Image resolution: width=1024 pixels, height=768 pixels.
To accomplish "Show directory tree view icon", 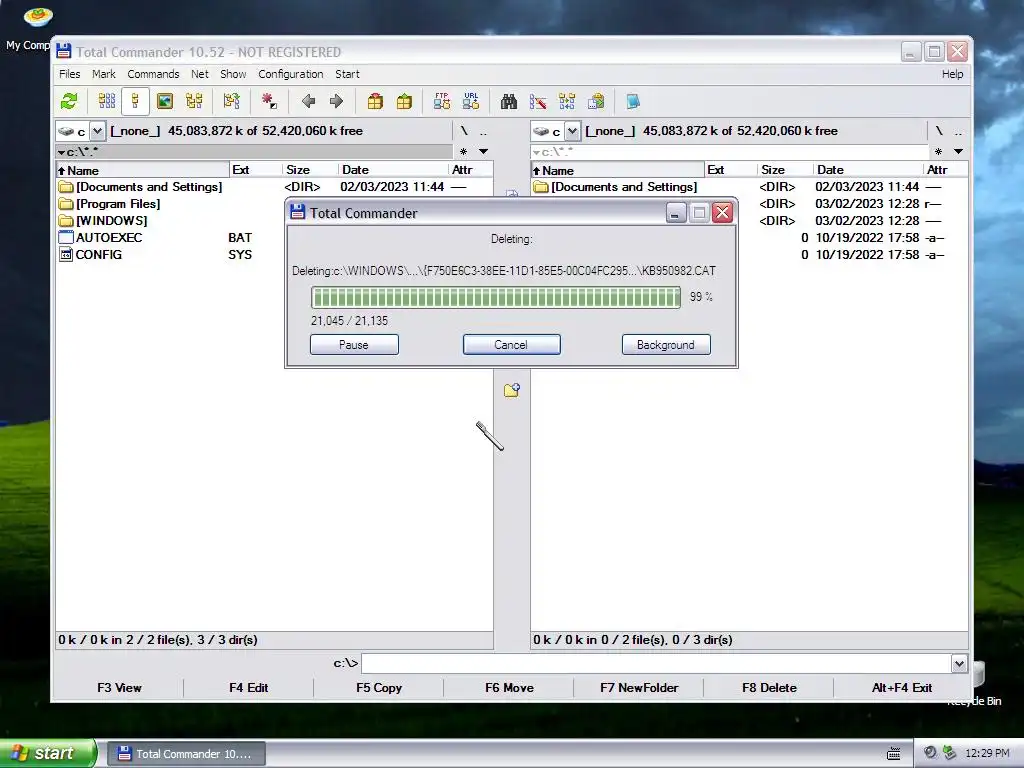I will (x=194, y=101).
